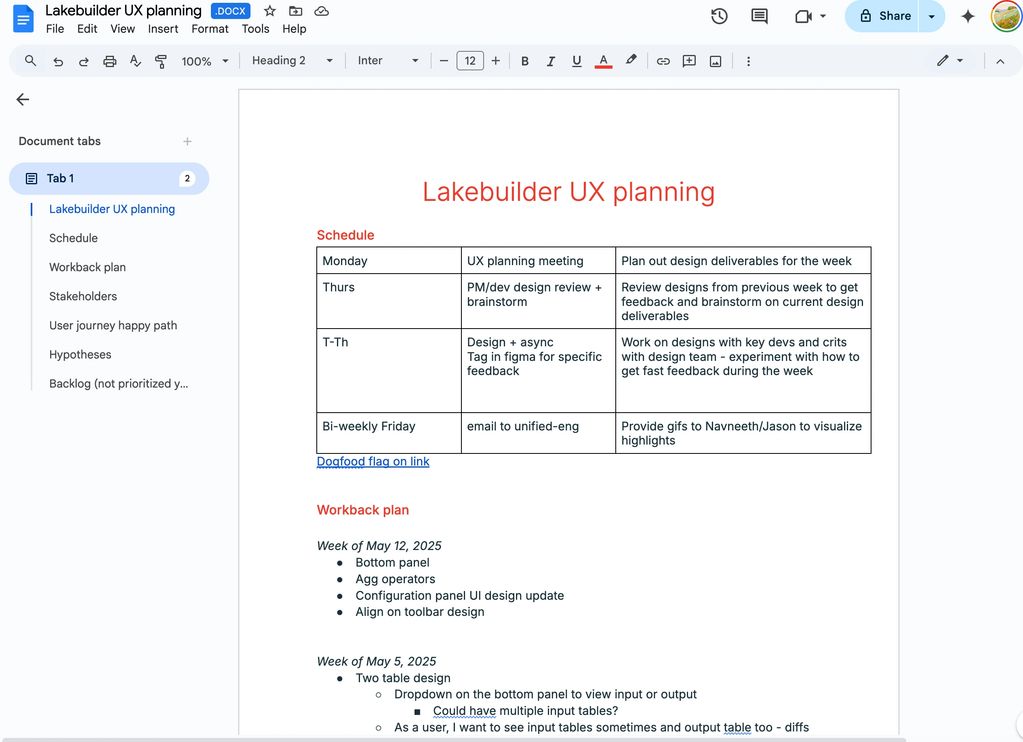Screen dimensions: 1023x742
Task: Open the Help menu
Action: (x=294, y=29)
